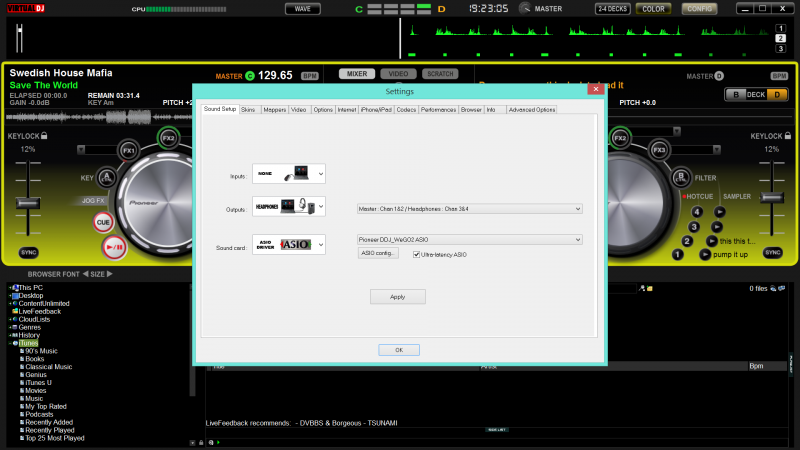800x450 pixels.
Task: Open the Outputs headphones dropdown
Action: [x=289, y=206]
